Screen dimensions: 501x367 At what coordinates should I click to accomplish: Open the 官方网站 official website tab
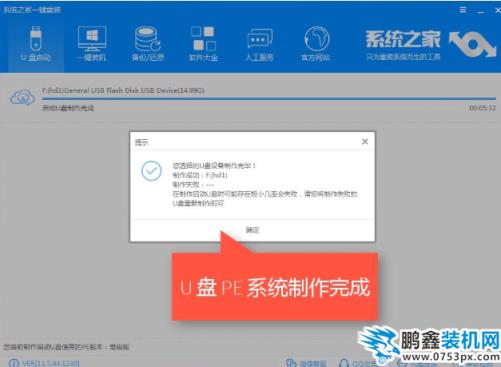pyautogui.click(x=316, y=44)
